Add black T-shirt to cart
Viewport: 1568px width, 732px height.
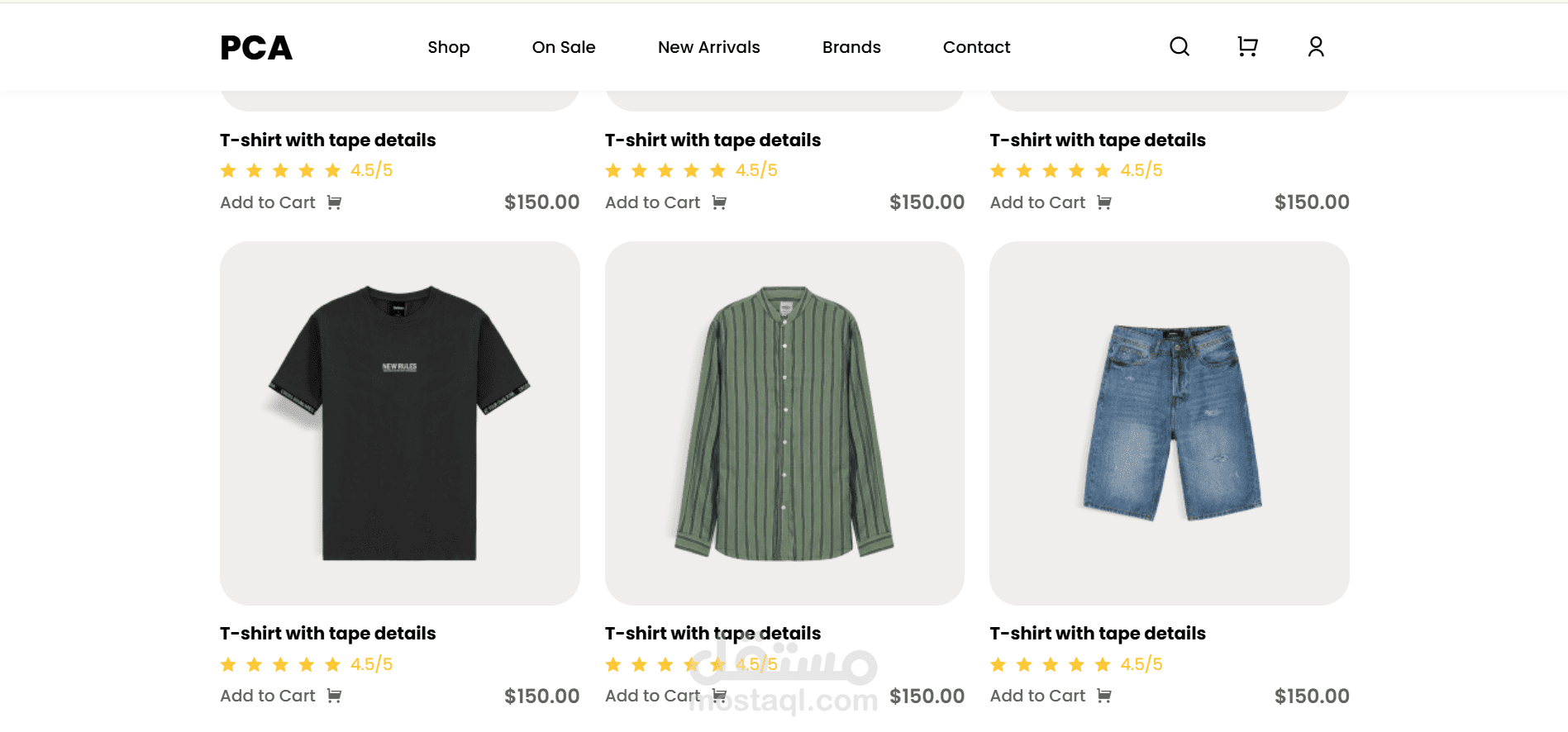click(x=268, y=696)
